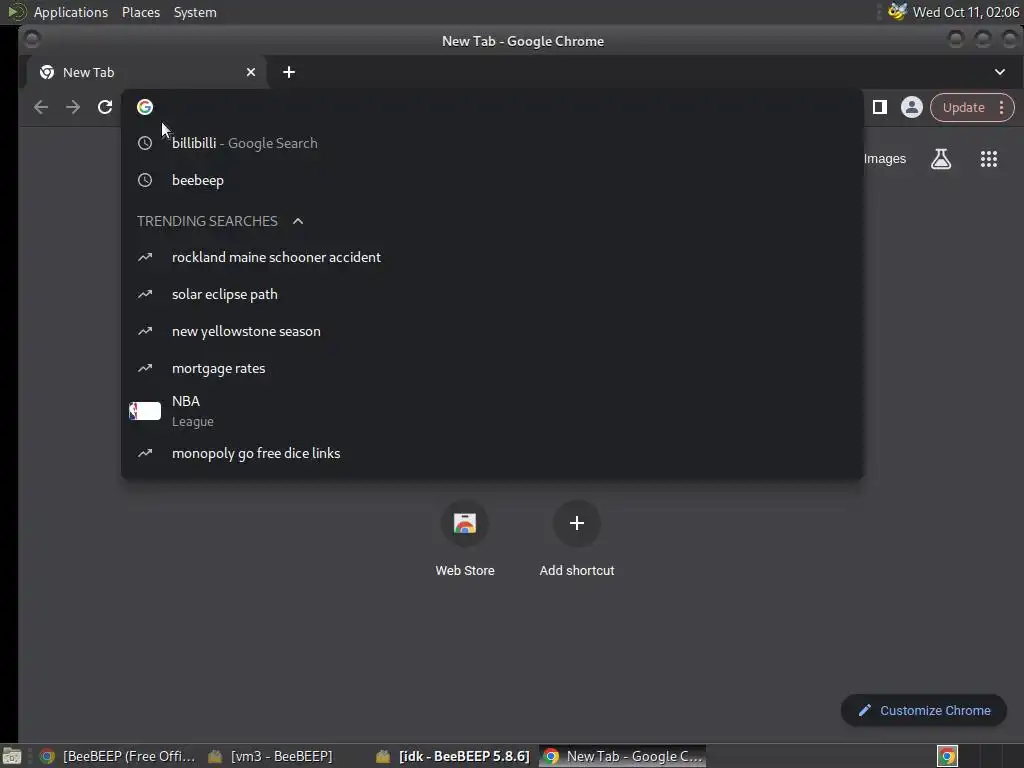Image resolution: width=1024 pixels, height=768 pixels.
Task: Click trending icon beside rockland maine
Action: click(145, 257)
